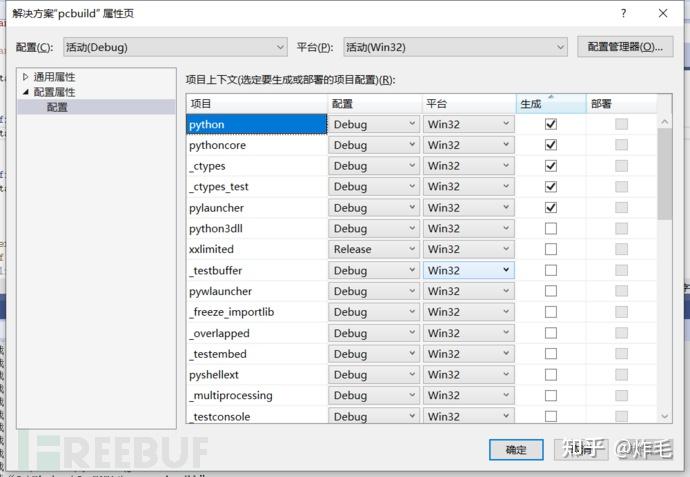Open python platform Win32 dropdown
Viewport: 690px width, 477px height.
[x=469, y=124]
